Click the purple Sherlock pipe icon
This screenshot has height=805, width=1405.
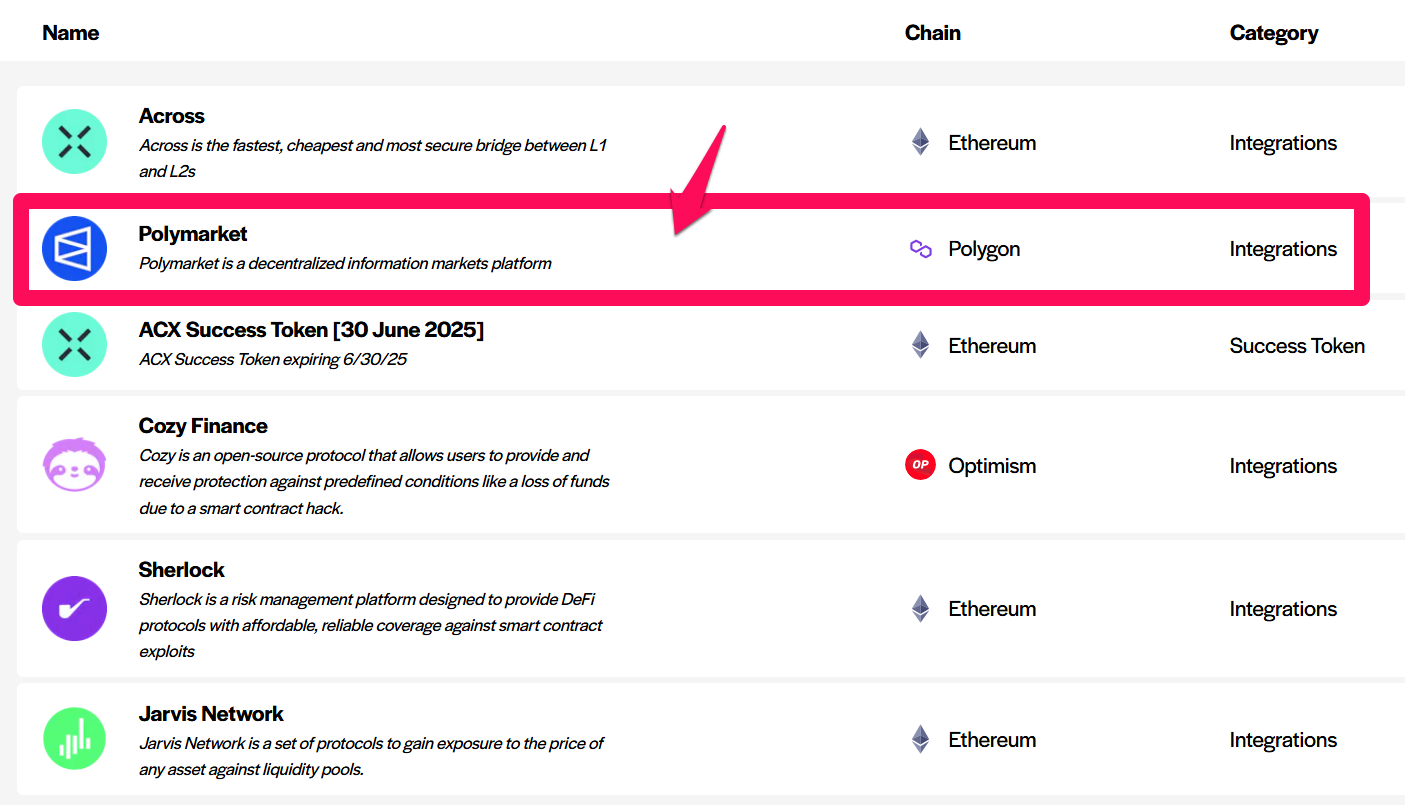pyautogui.click(x=74, y=608)
